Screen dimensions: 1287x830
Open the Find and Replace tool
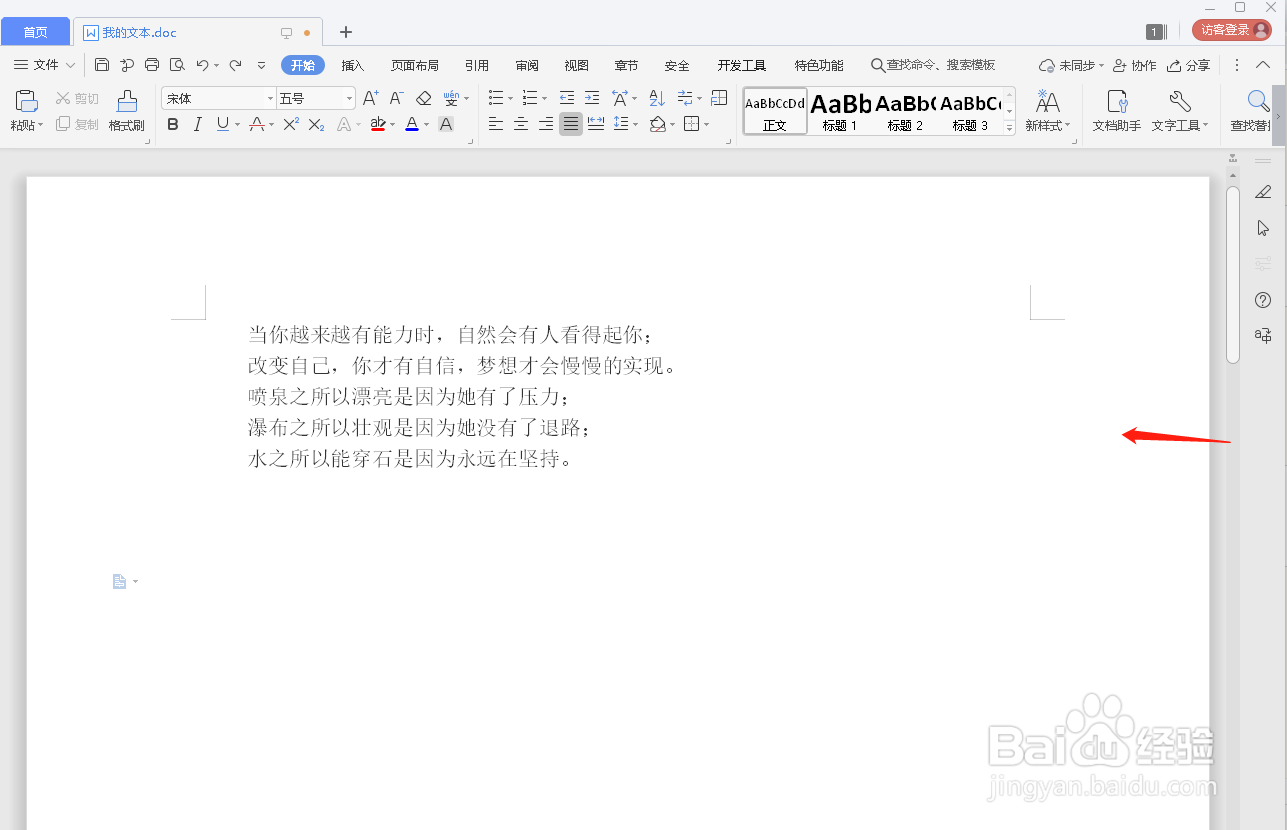click(1256, 110)
